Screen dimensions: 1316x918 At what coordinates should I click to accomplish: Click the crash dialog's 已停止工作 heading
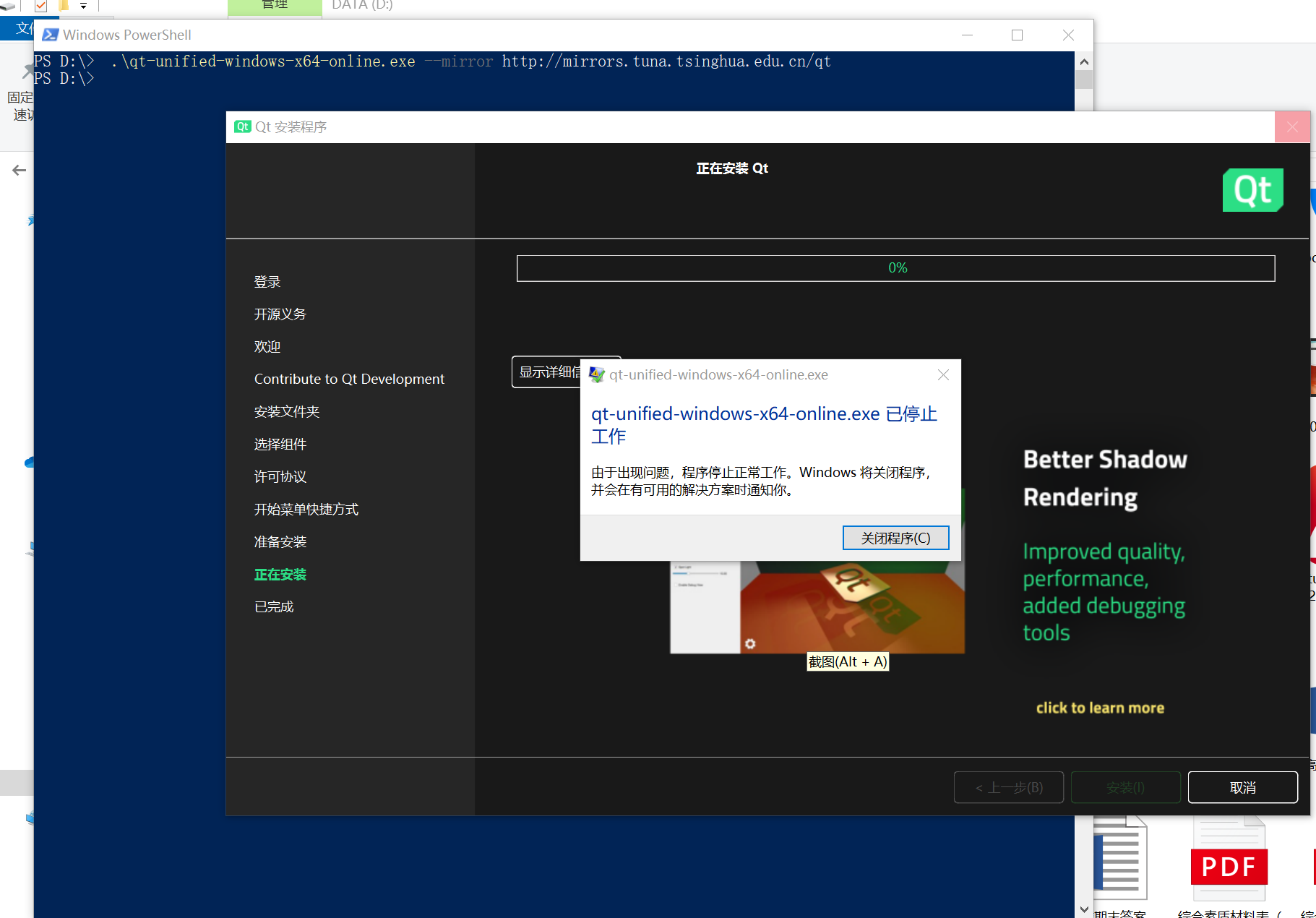pyautogui.click(x=765, y=425)
